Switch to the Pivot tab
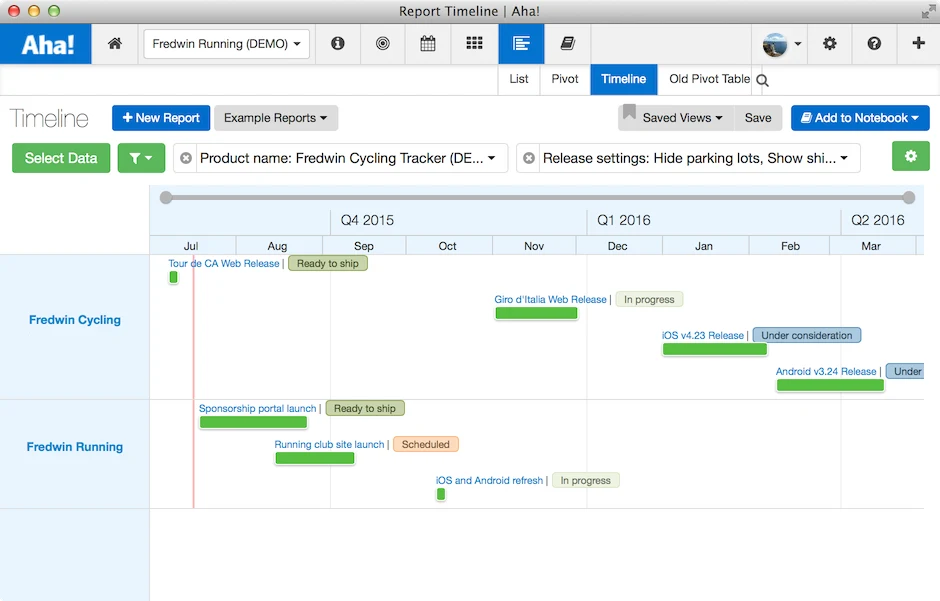 click(x=565, y=79)
